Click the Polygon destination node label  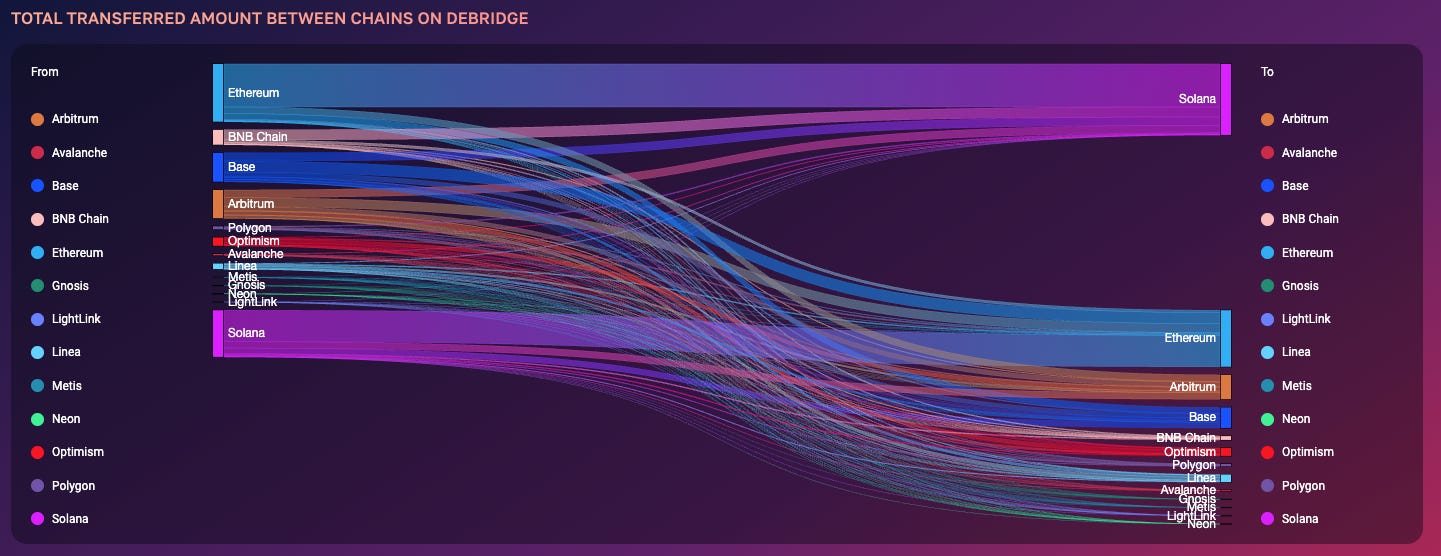tap(1194, 465)
